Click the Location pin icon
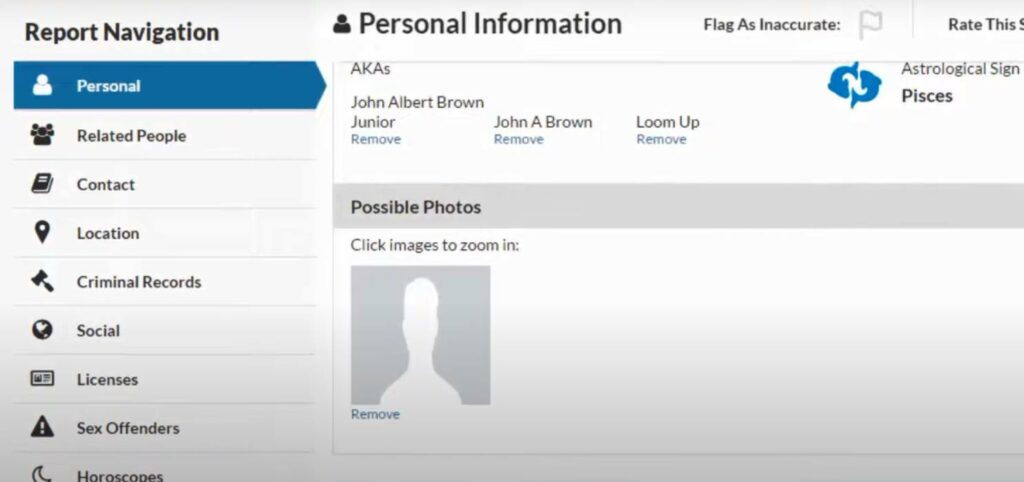1024x482 pixels. pos(42,233)
